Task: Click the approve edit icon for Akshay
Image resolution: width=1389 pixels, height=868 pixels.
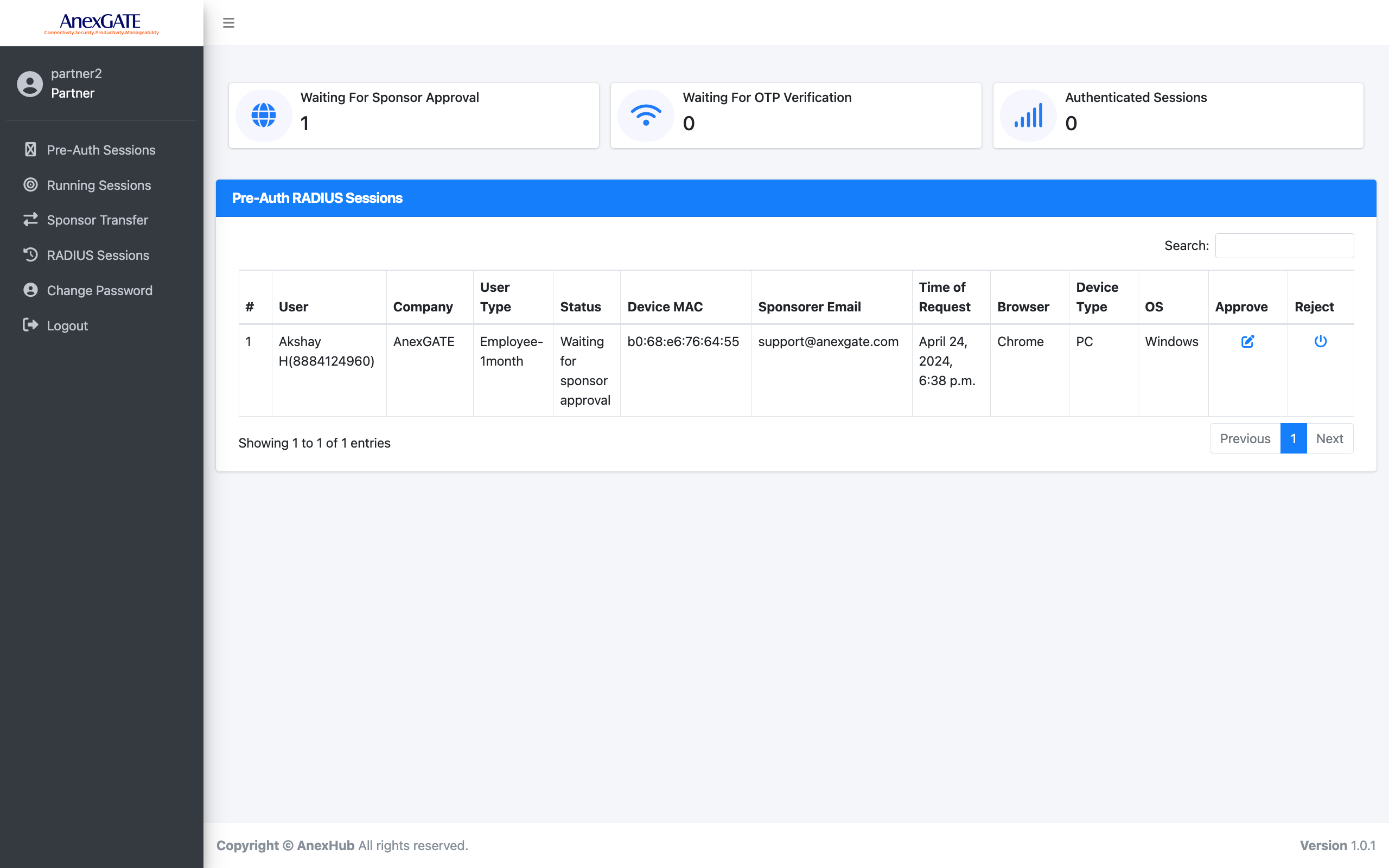Action: [1247, 342]
